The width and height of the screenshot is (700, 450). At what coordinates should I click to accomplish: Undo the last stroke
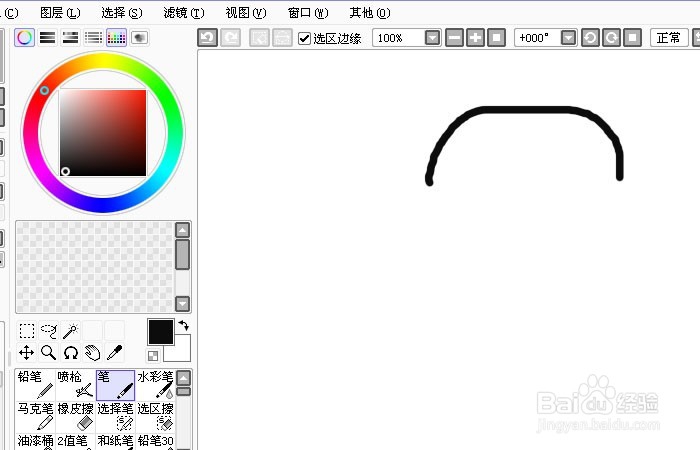(x=208, y=38)
